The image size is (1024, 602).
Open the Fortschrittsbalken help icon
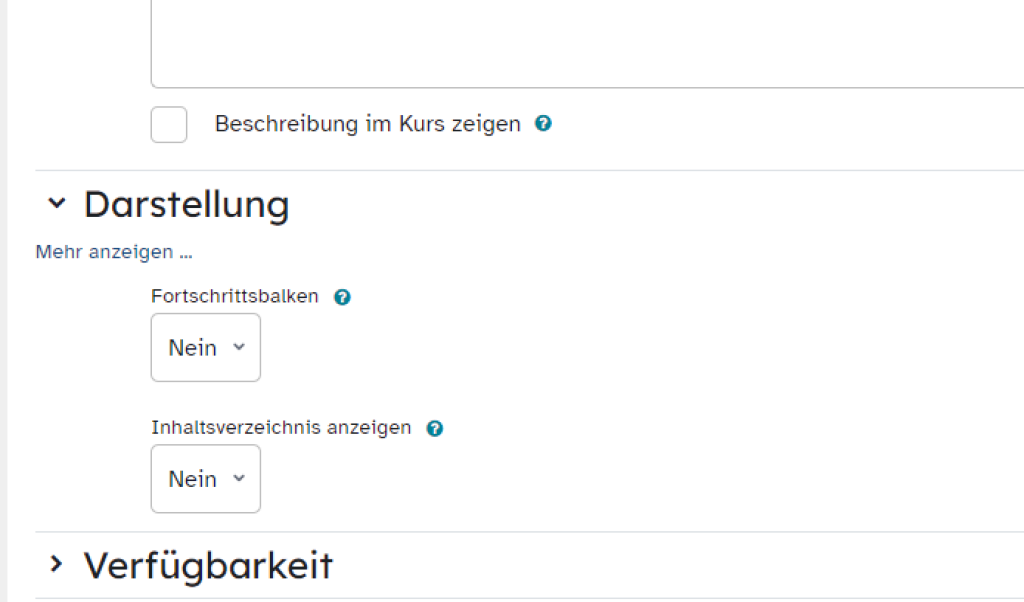(342, 297)
